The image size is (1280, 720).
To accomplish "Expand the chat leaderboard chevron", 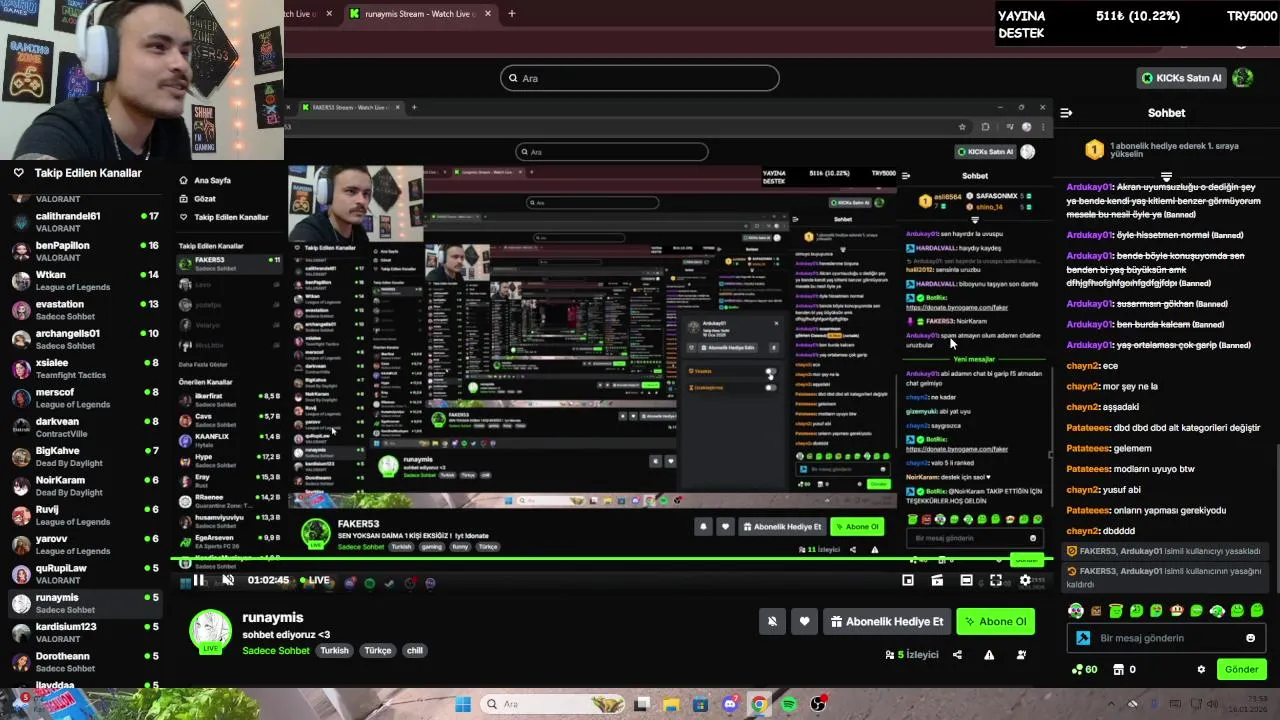I will click(1166, 176).
